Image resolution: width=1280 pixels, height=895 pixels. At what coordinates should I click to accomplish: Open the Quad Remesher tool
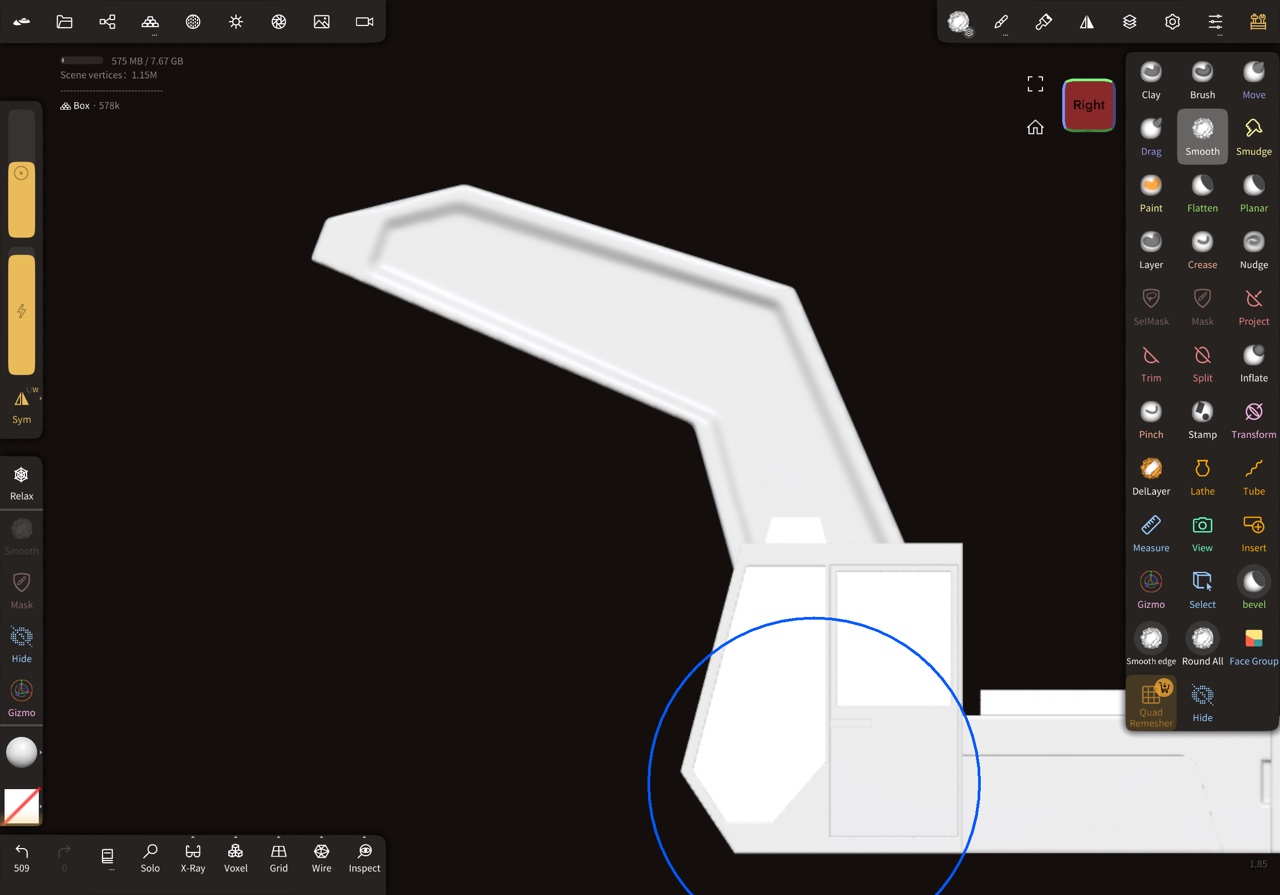pyautogui.click(x=1151, y=703)
